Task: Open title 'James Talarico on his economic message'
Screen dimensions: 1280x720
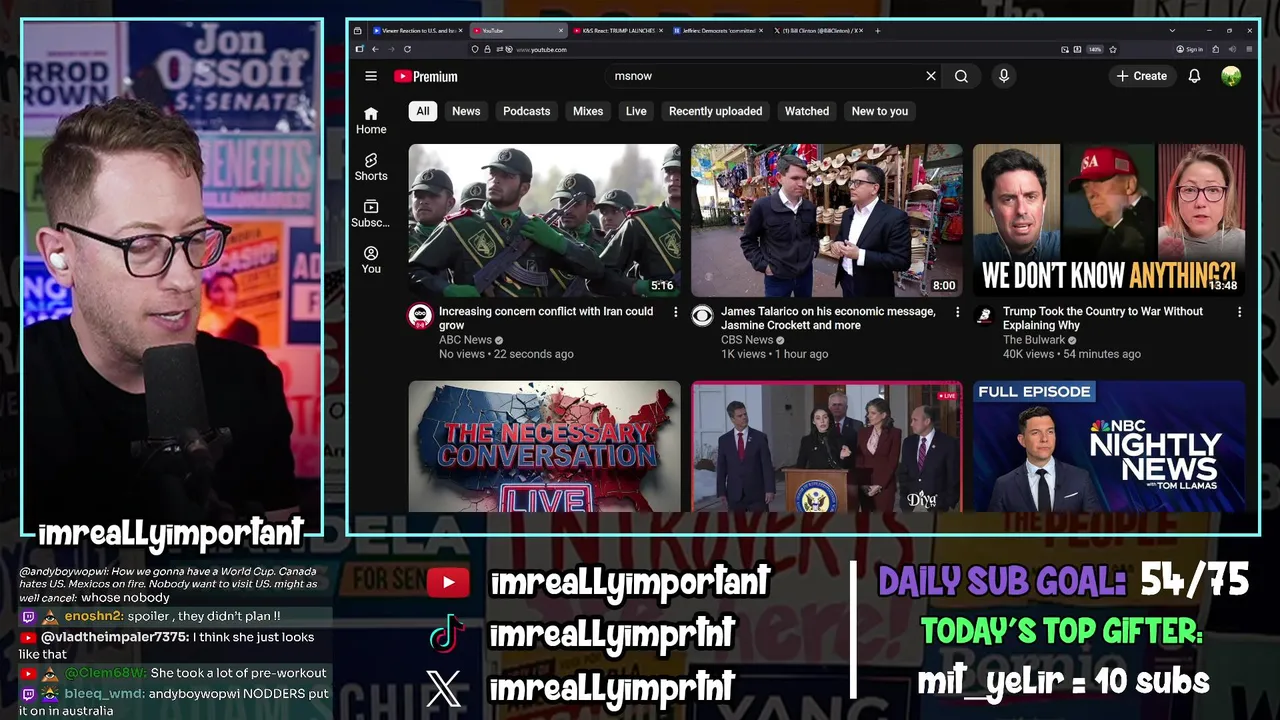Action: point(828,318)
